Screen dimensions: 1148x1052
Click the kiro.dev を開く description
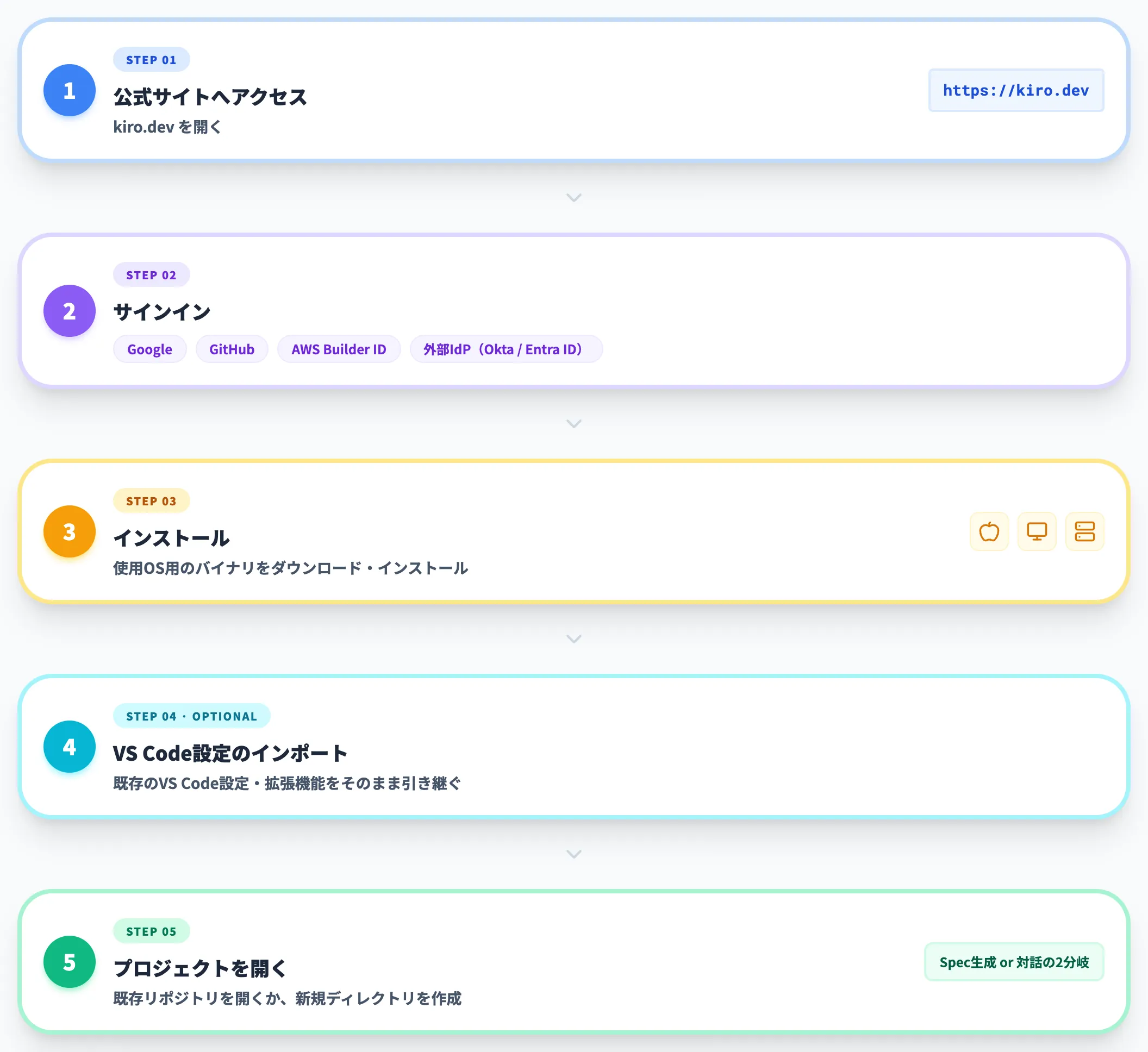coord(167,127)
